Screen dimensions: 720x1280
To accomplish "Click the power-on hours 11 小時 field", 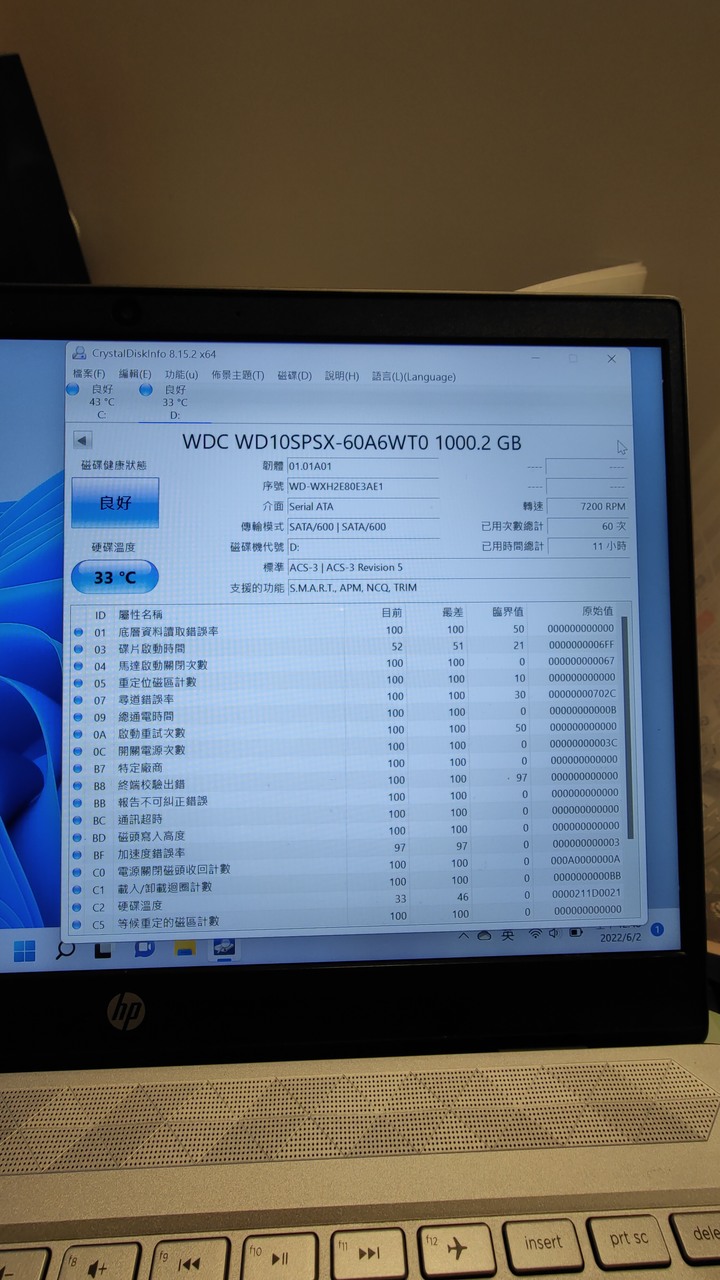I will click(x=588, y=546).
